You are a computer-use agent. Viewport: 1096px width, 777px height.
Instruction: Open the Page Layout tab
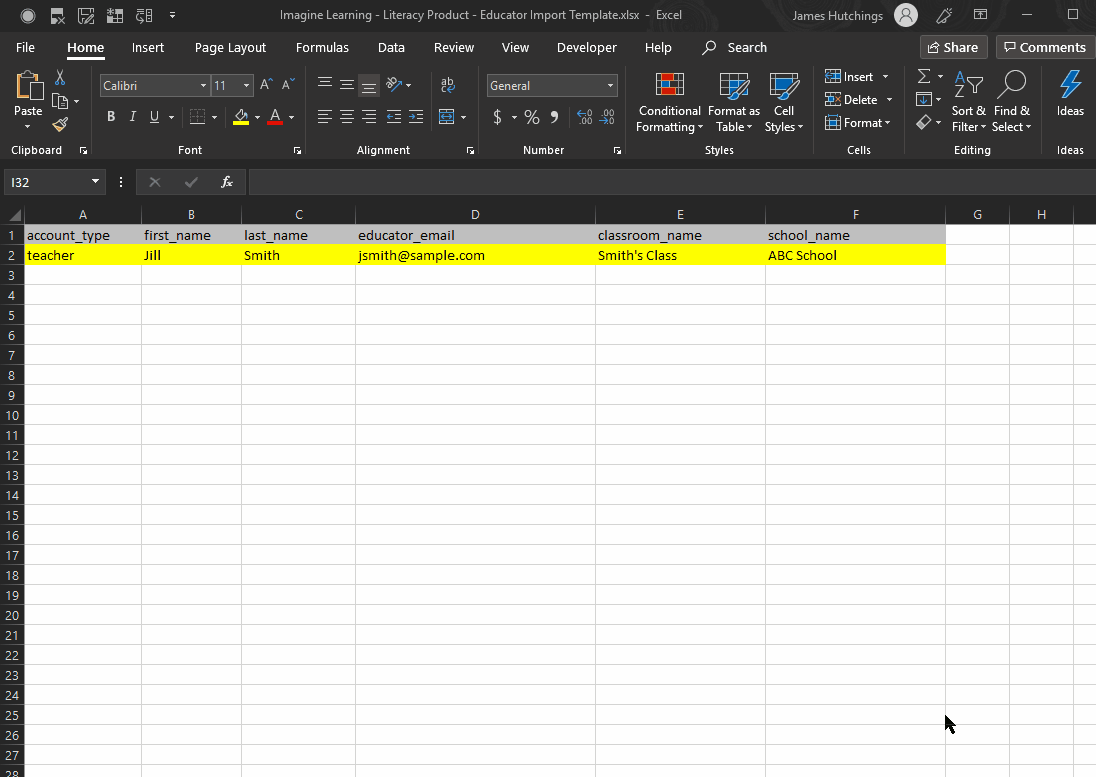coord(230,47)
